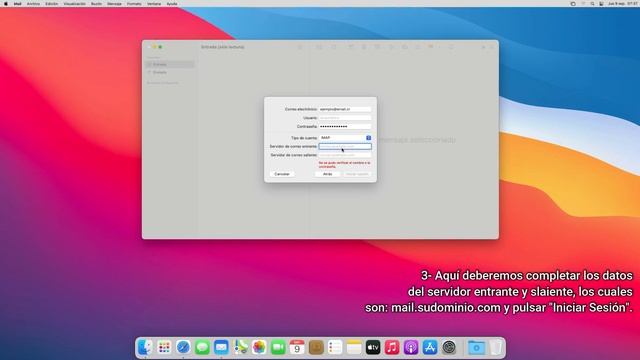Open the Mensaje menu
Image resolution: width=640 pixels, height=360 pixels.
(x=114, y=4)
